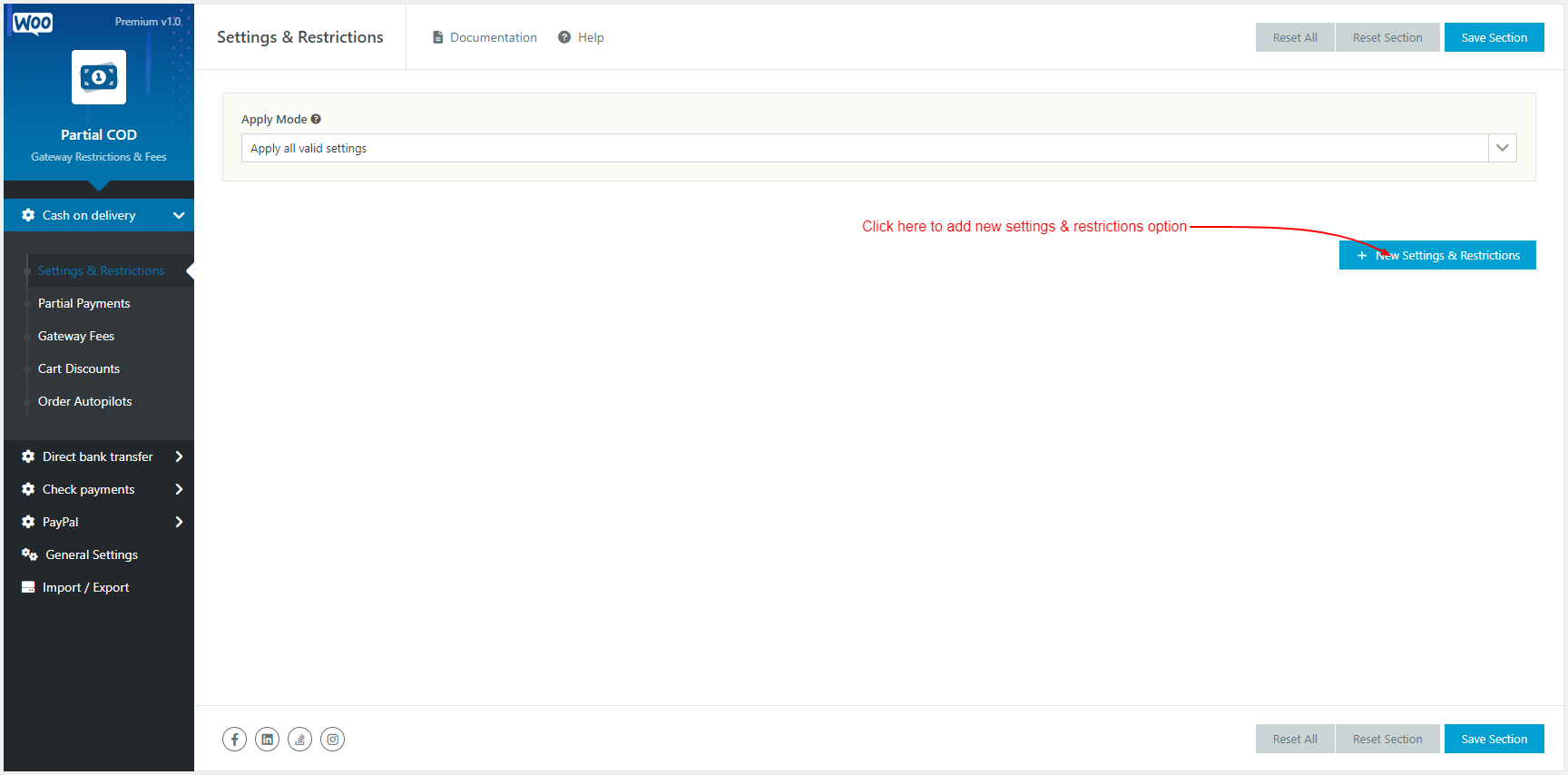Open the Help link with question icon
Viewport: 1568px width, 775px height.
(x=581, y=37)
